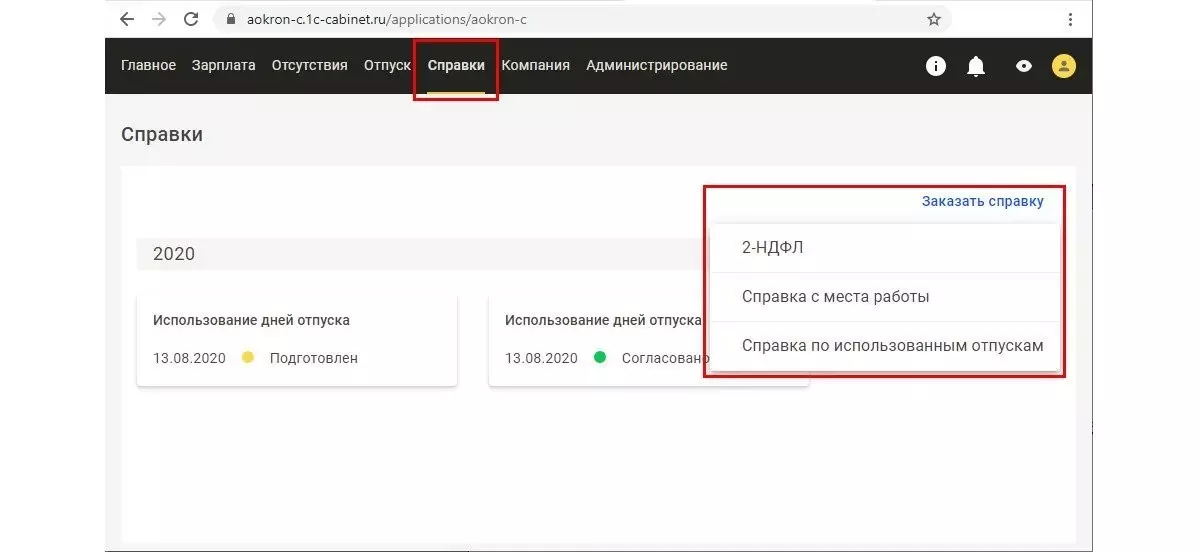Viewport: 1200px width, 552px height.
Task: Open the browser three-dot menu
Action: point(1070,19)
